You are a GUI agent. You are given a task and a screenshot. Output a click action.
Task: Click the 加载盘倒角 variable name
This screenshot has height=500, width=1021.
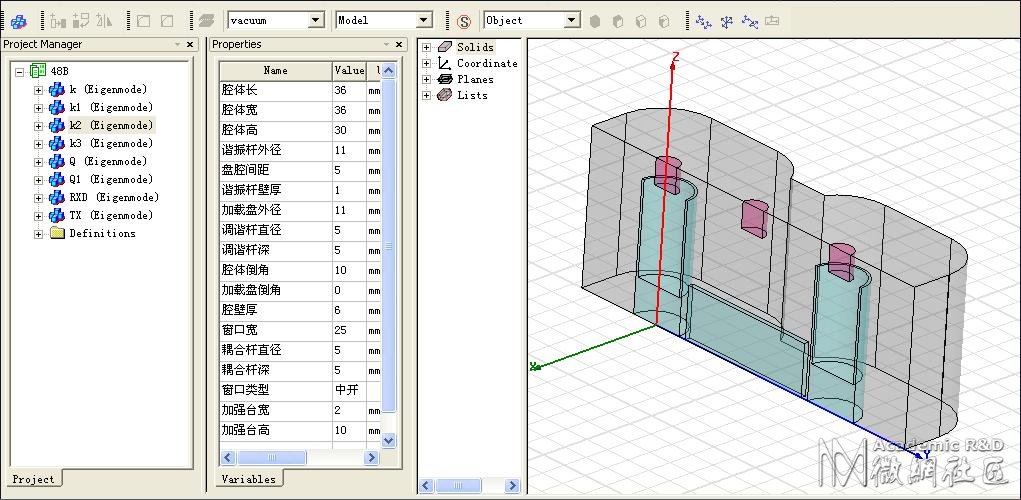tap(251, 290)
